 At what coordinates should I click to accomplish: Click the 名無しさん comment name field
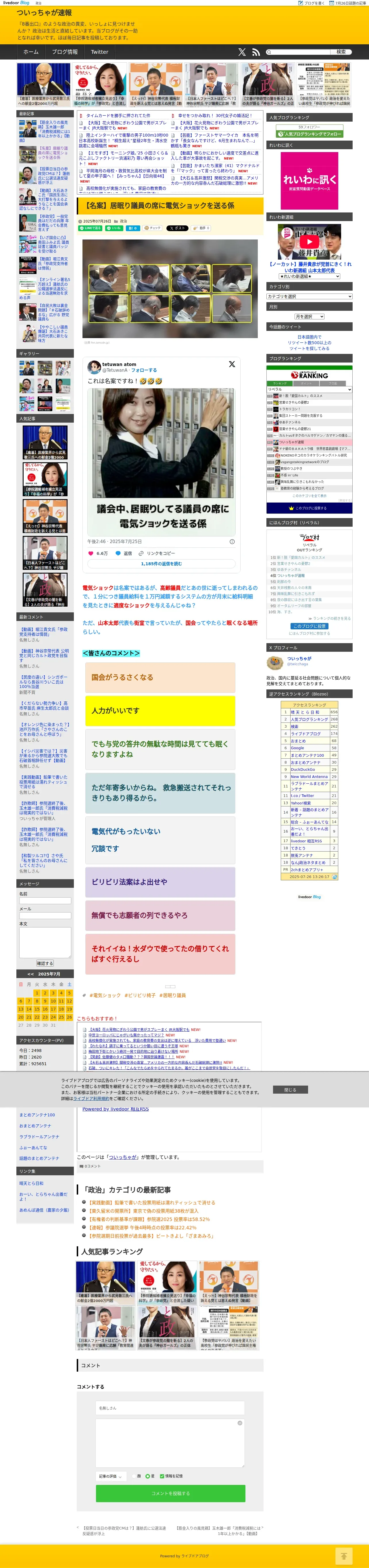pos(170,1408)
